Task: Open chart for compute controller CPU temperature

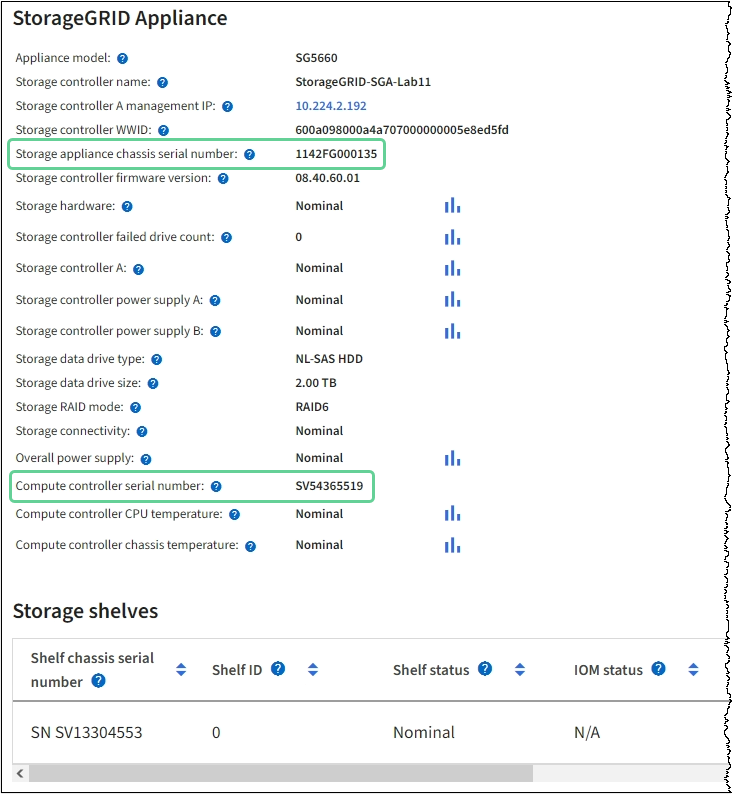Action: [452, 514]
